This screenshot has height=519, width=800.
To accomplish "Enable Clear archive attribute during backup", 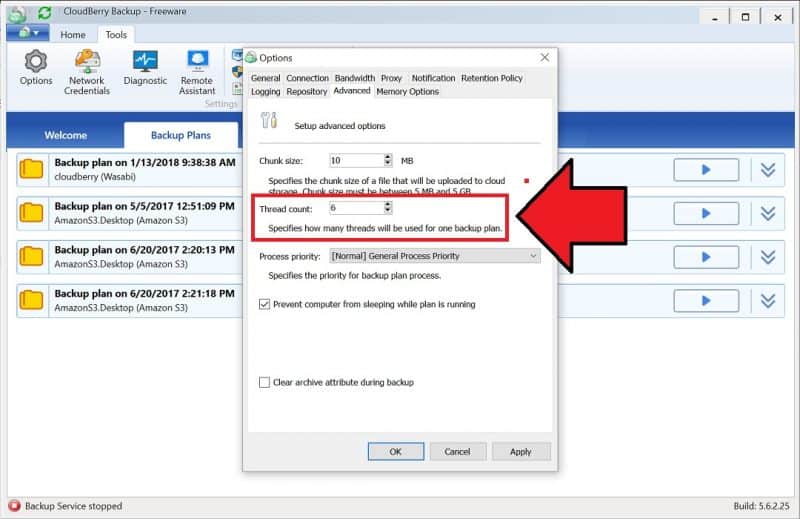I will 264,382.
